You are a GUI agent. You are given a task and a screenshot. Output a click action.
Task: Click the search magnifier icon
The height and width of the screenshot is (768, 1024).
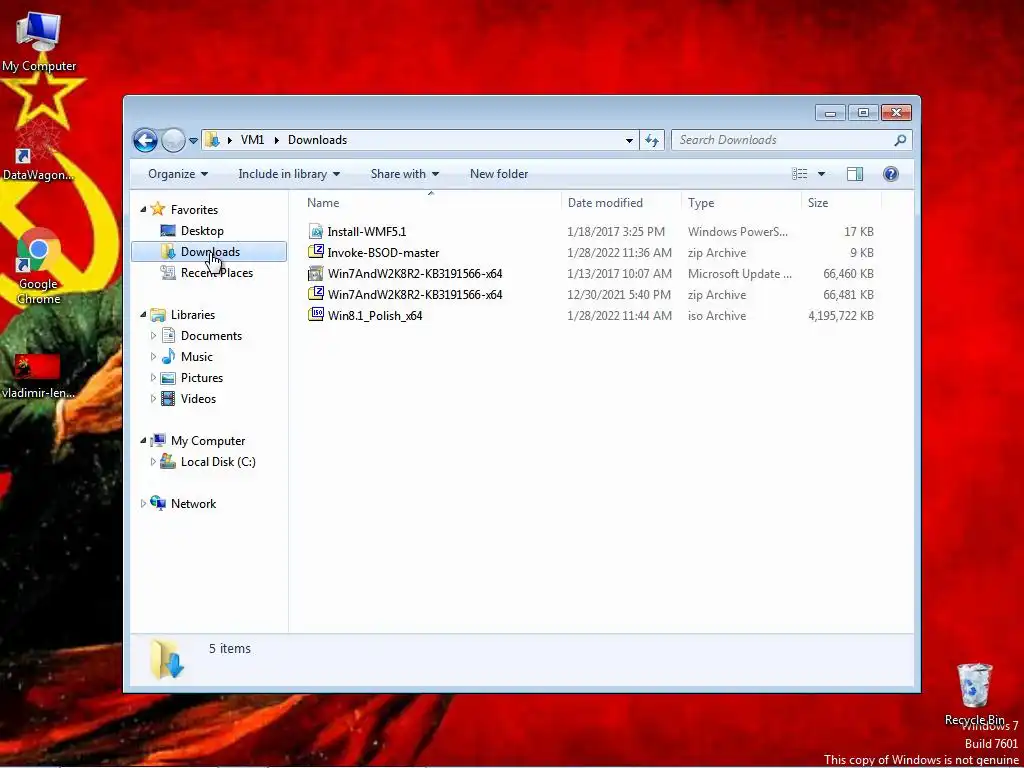coord(901,140)
